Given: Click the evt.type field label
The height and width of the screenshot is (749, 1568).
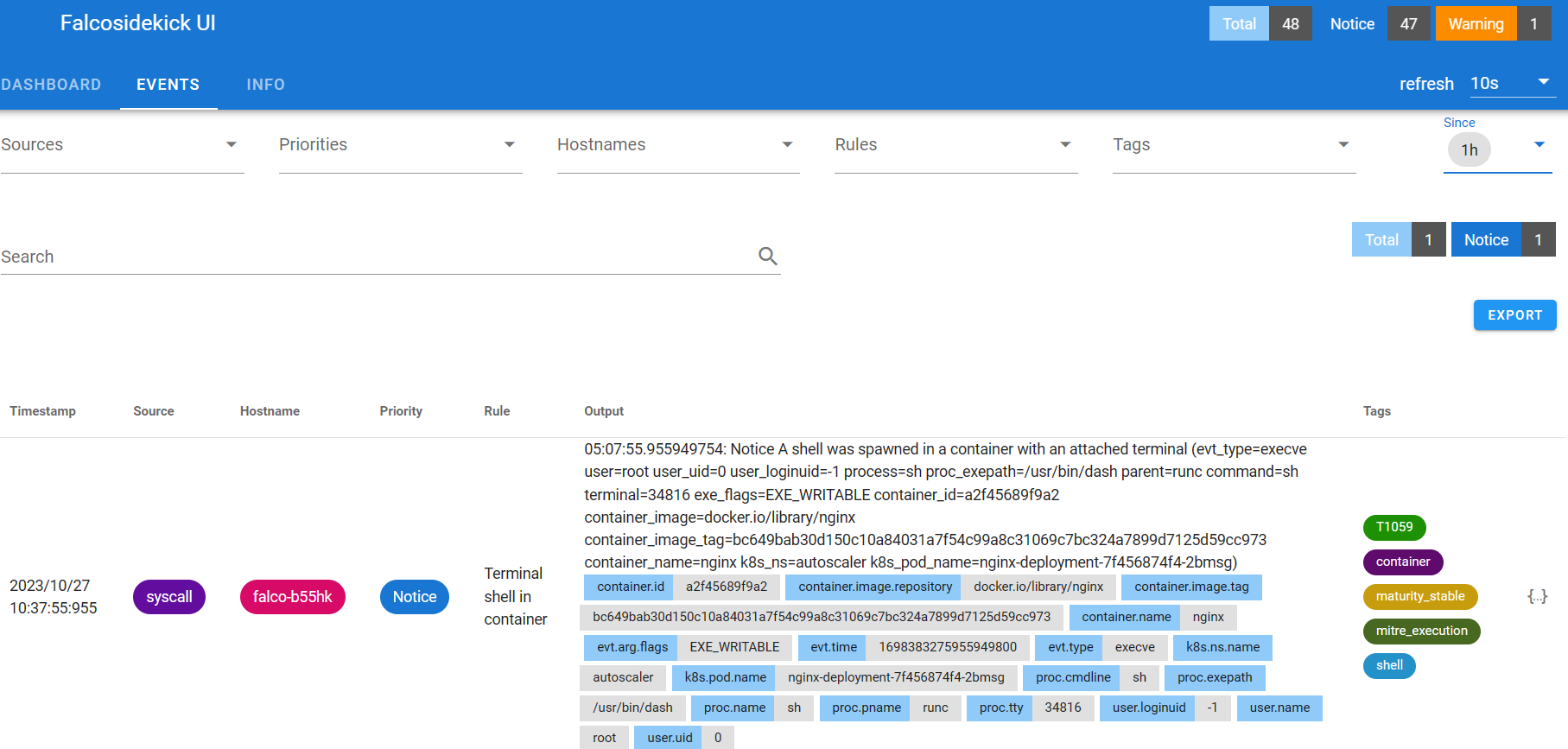Looking at the screenshot, I should pyautogui.click(x=1070, y=647).
